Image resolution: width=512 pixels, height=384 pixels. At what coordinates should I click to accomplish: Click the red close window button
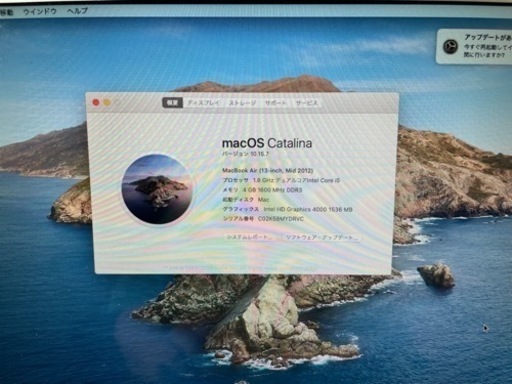(96, 102)
